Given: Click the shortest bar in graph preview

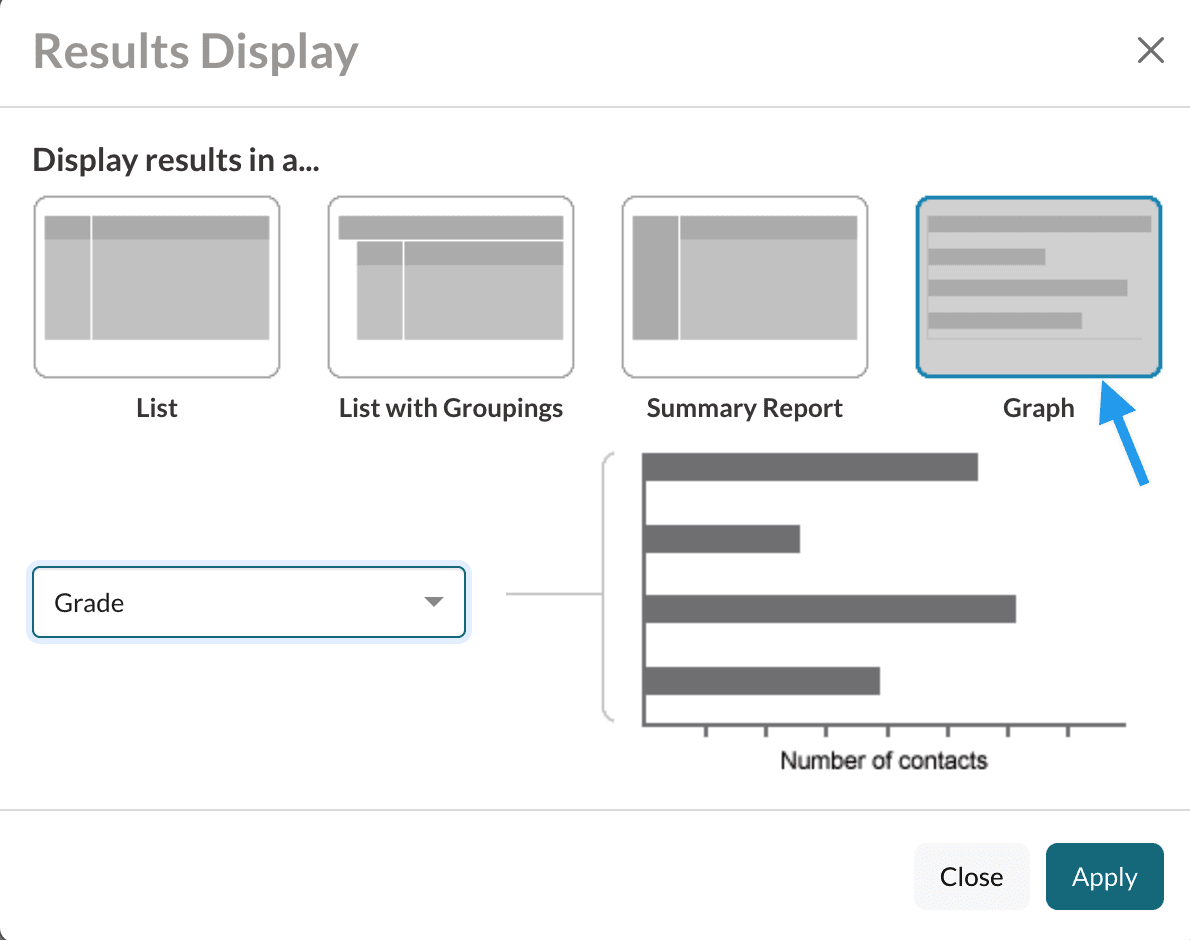Looking at the screenshot, I should click(722, 539).
